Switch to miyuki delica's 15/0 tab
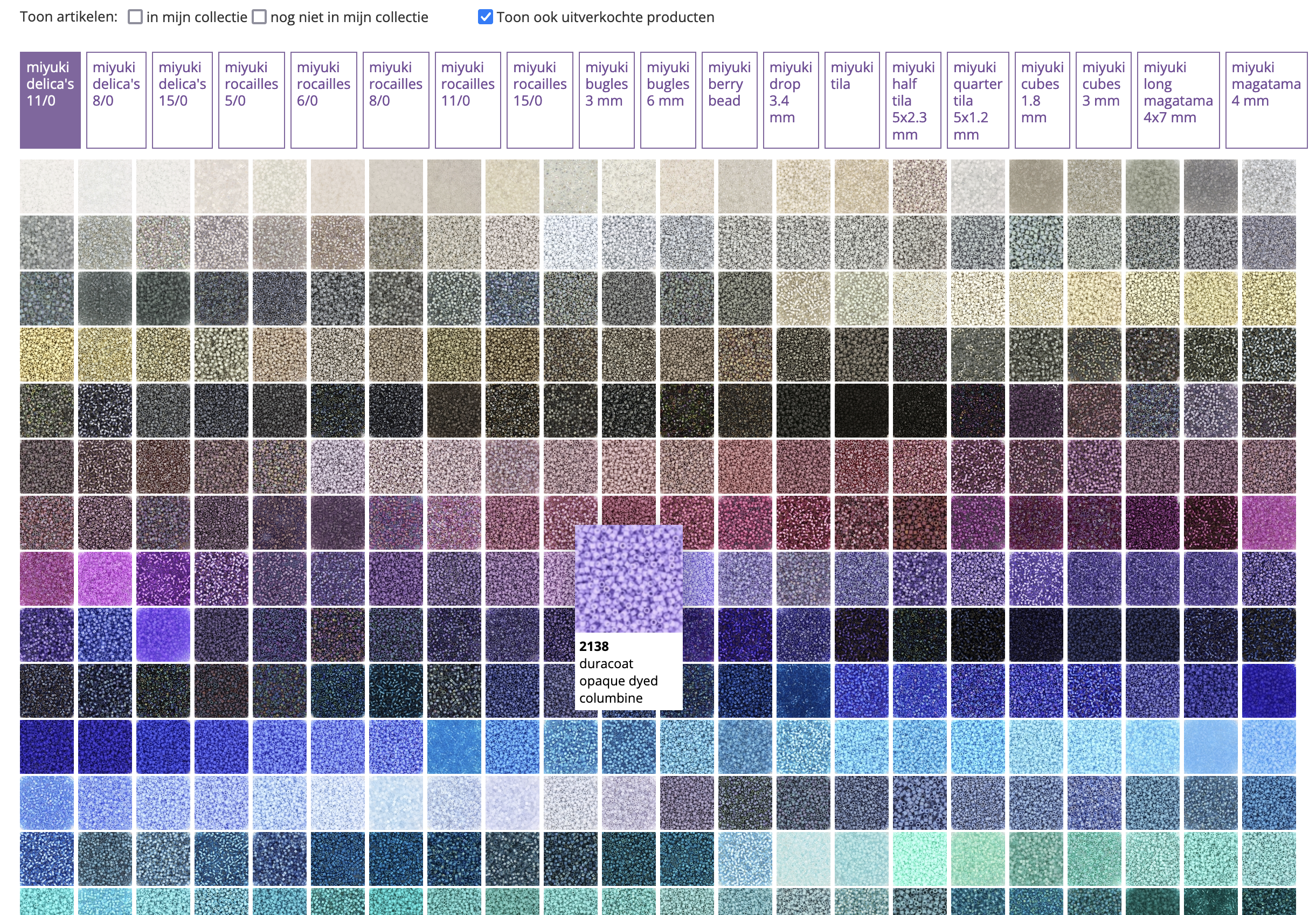Image resolution: width=1316 pixels, height=915 pixels. (182, 100)
